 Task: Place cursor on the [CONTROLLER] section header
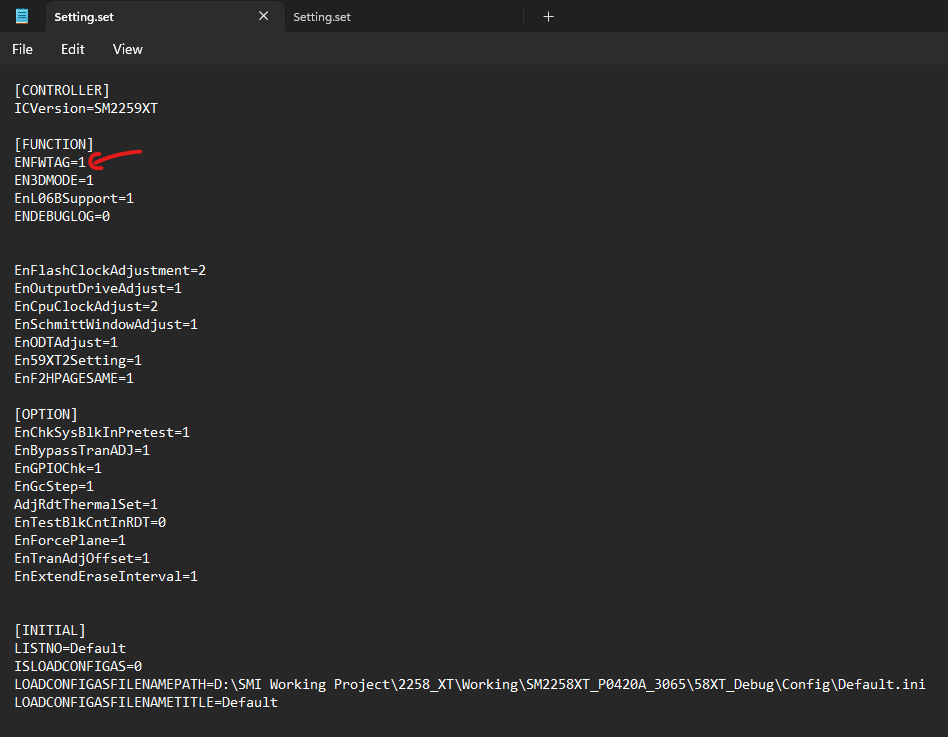pyautogui.click(x=62, y=90)
